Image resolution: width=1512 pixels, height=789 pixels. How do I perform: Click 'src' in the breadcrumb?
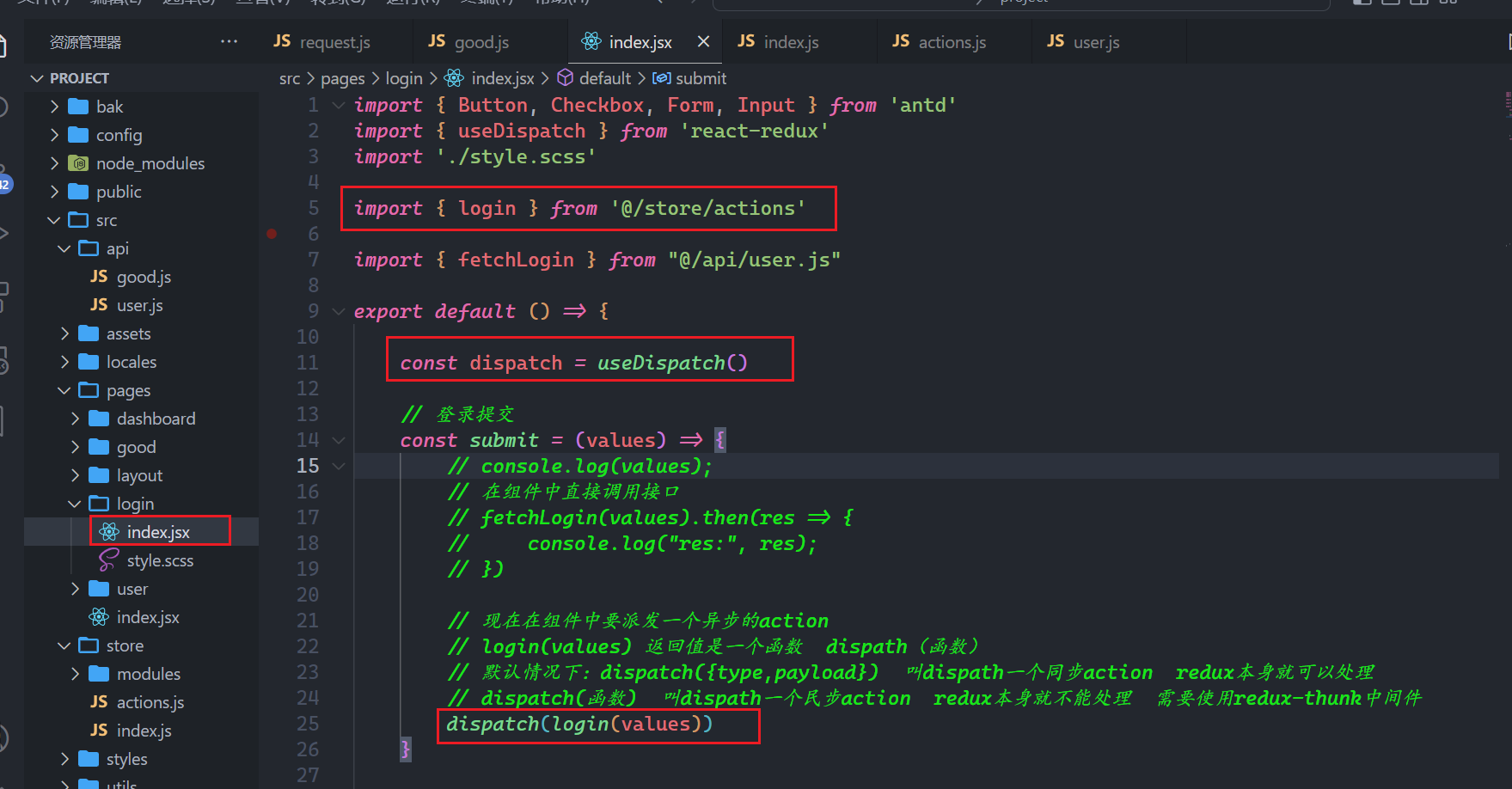click(290, 78)
